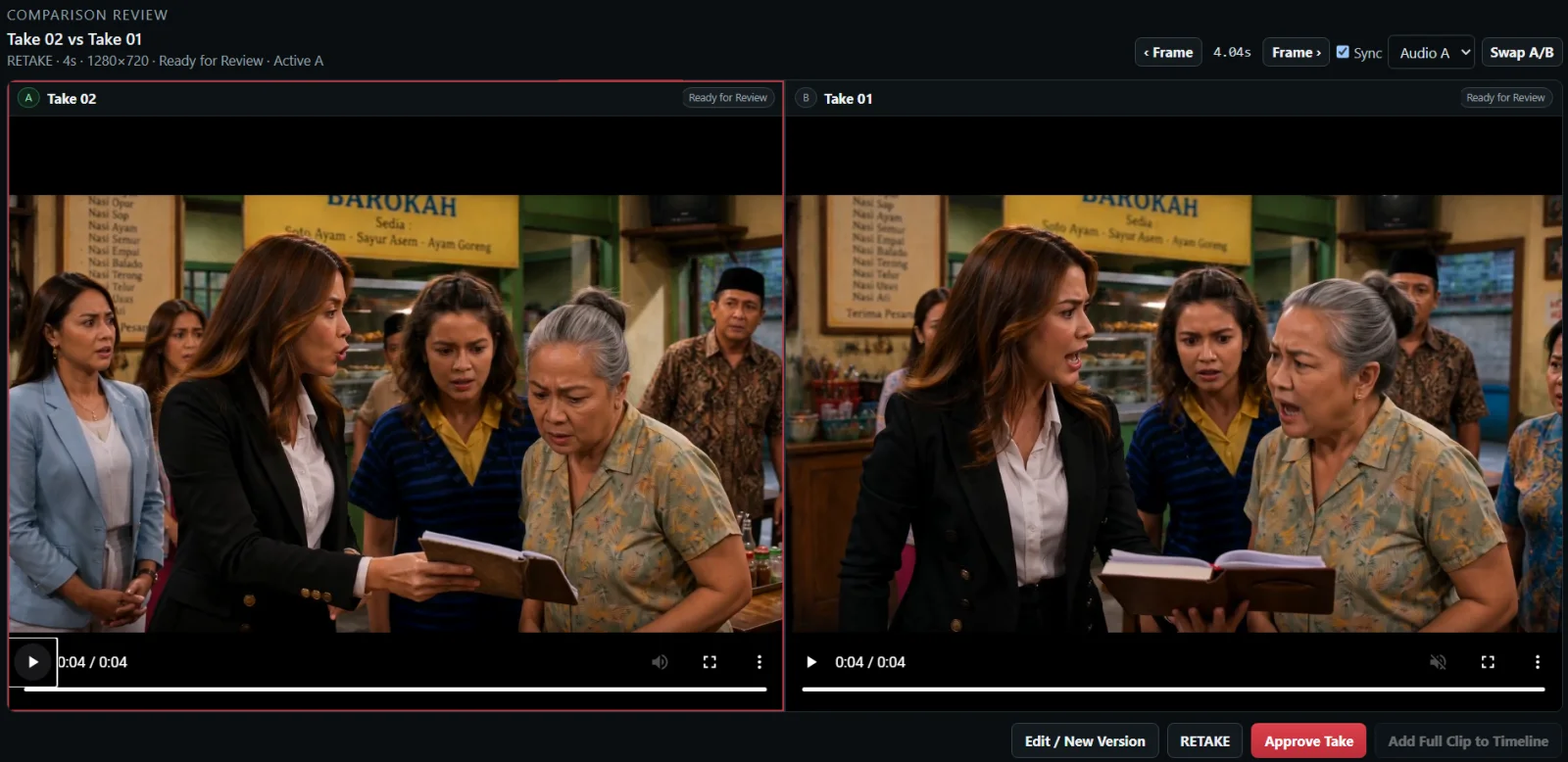Click the Take 02 vs Take 01 heading

coord(74,39)
